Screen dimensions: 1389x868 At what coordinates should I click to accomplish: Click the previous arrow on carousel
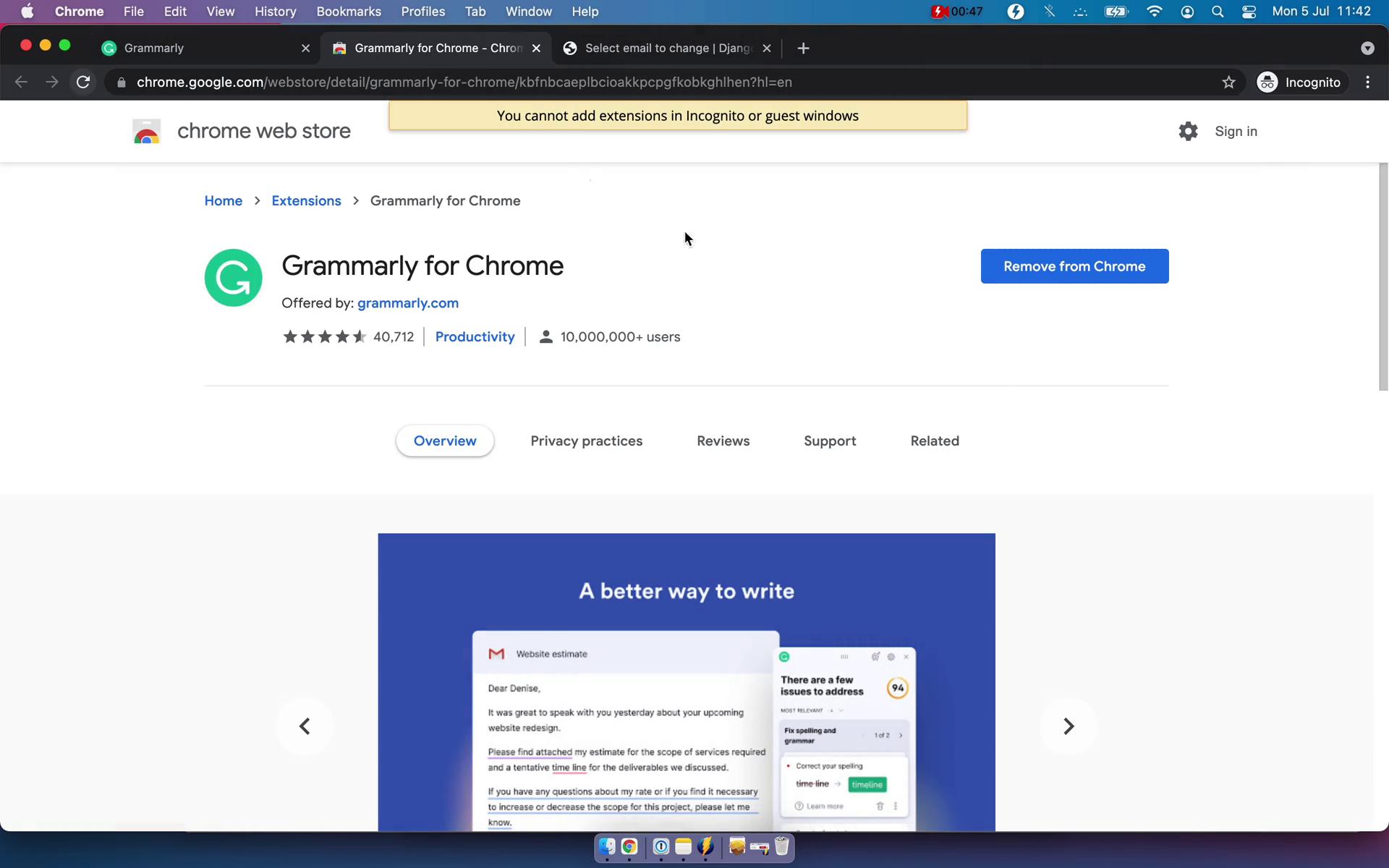click(x=304, y=726)
